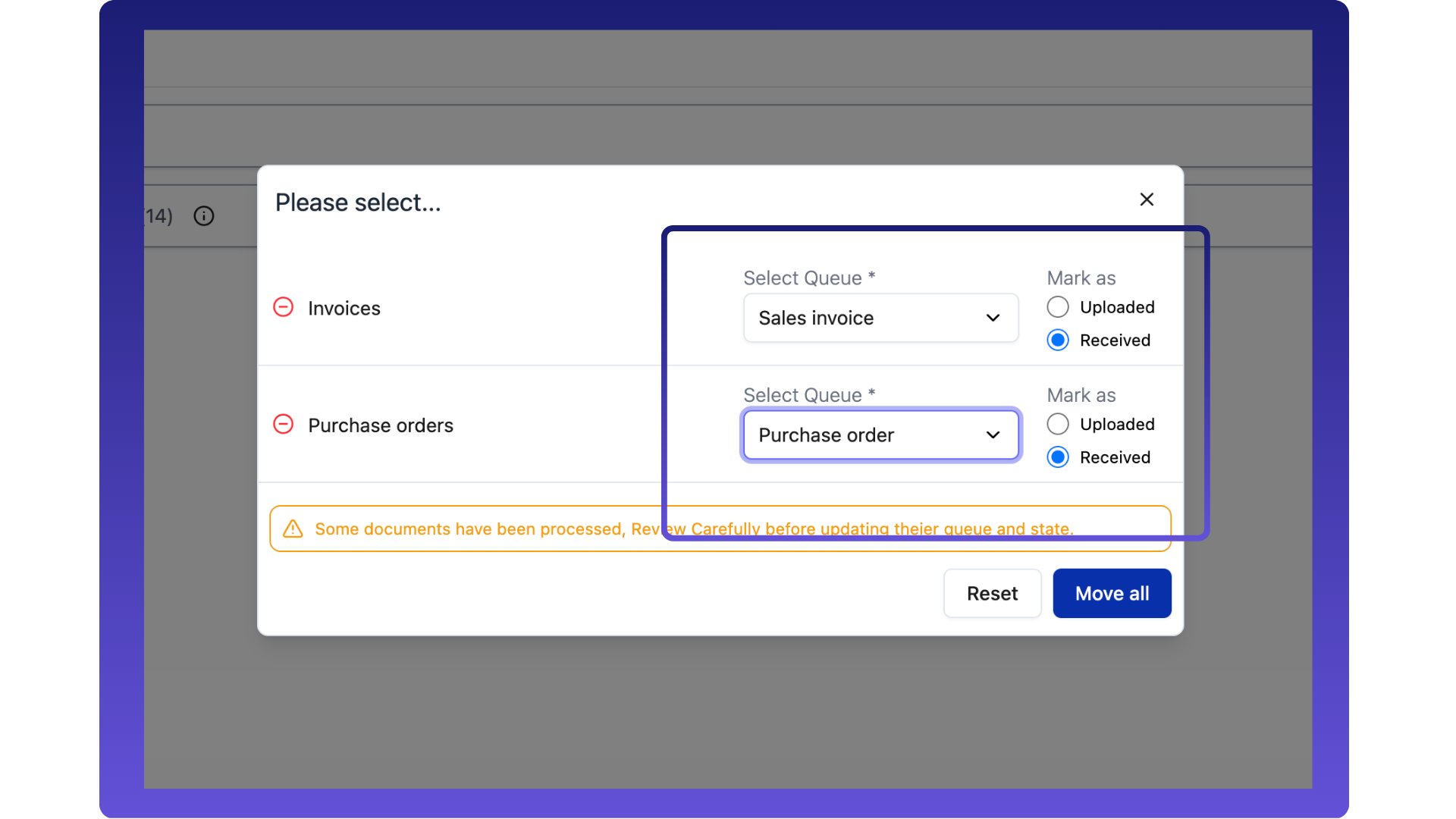Screen dimensions: 1456x819
Task: Close the Please select dialog
Action: [1147, 199]
